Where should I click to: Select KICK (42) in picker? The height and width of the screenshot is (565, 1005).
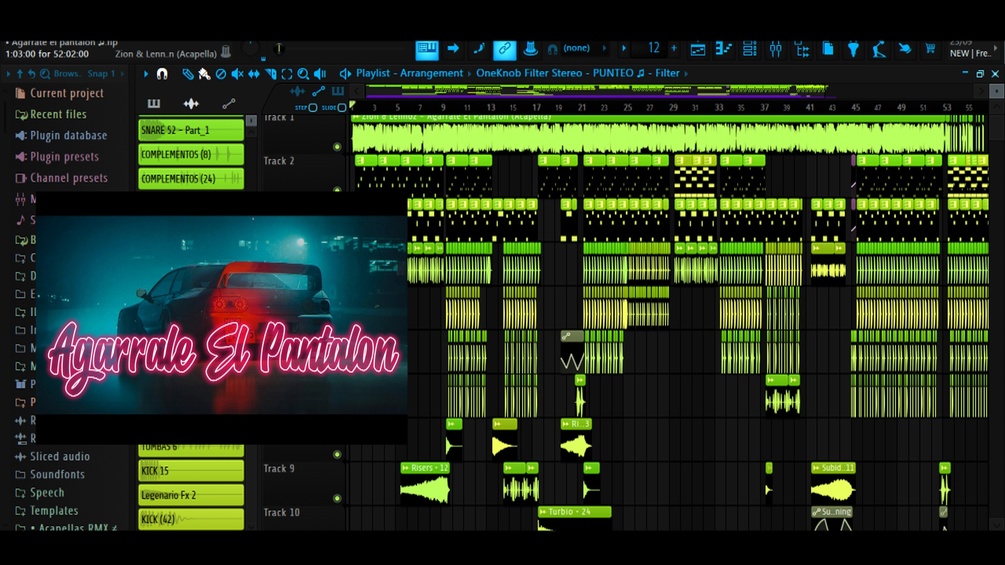point(191,519)
